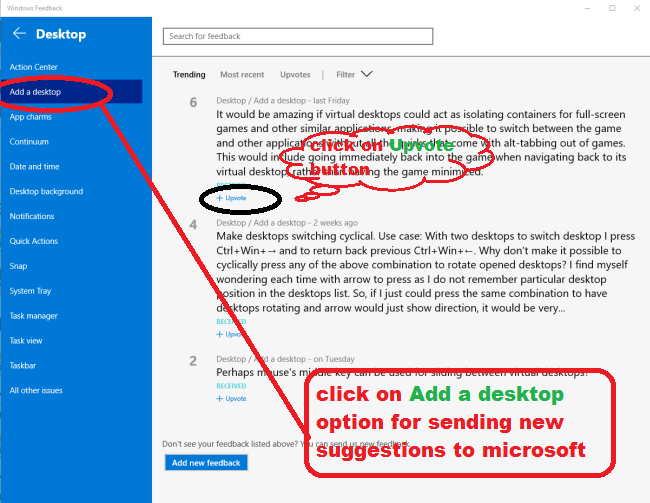Viewport: 650px width, 503px height.
Task: Open Desktop background category
Action: pyautogui.click(x=46, y=191)
